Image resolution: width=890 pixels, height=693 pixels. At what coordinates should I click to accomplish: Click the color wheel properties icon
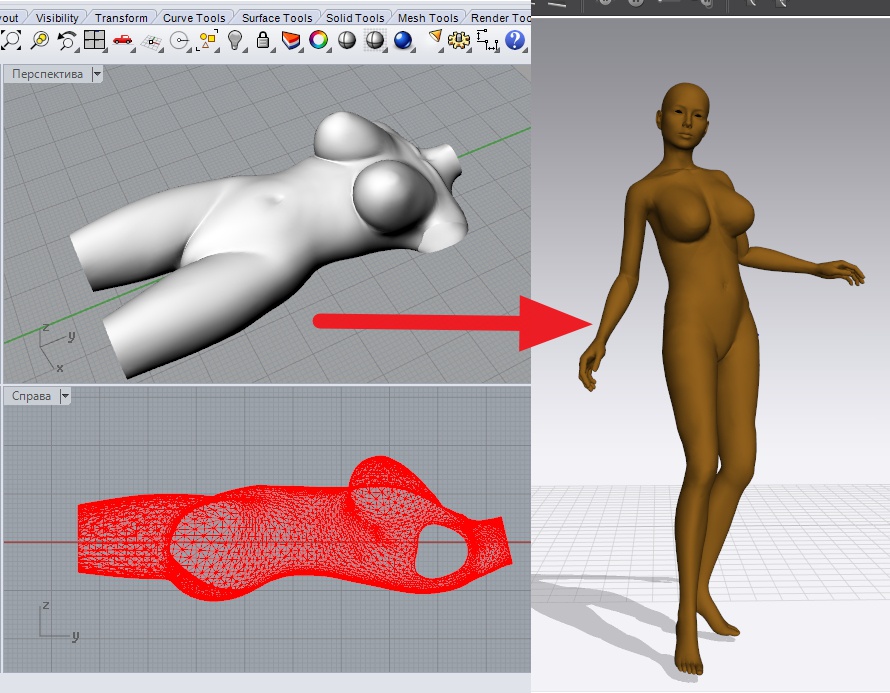point(318,40)
